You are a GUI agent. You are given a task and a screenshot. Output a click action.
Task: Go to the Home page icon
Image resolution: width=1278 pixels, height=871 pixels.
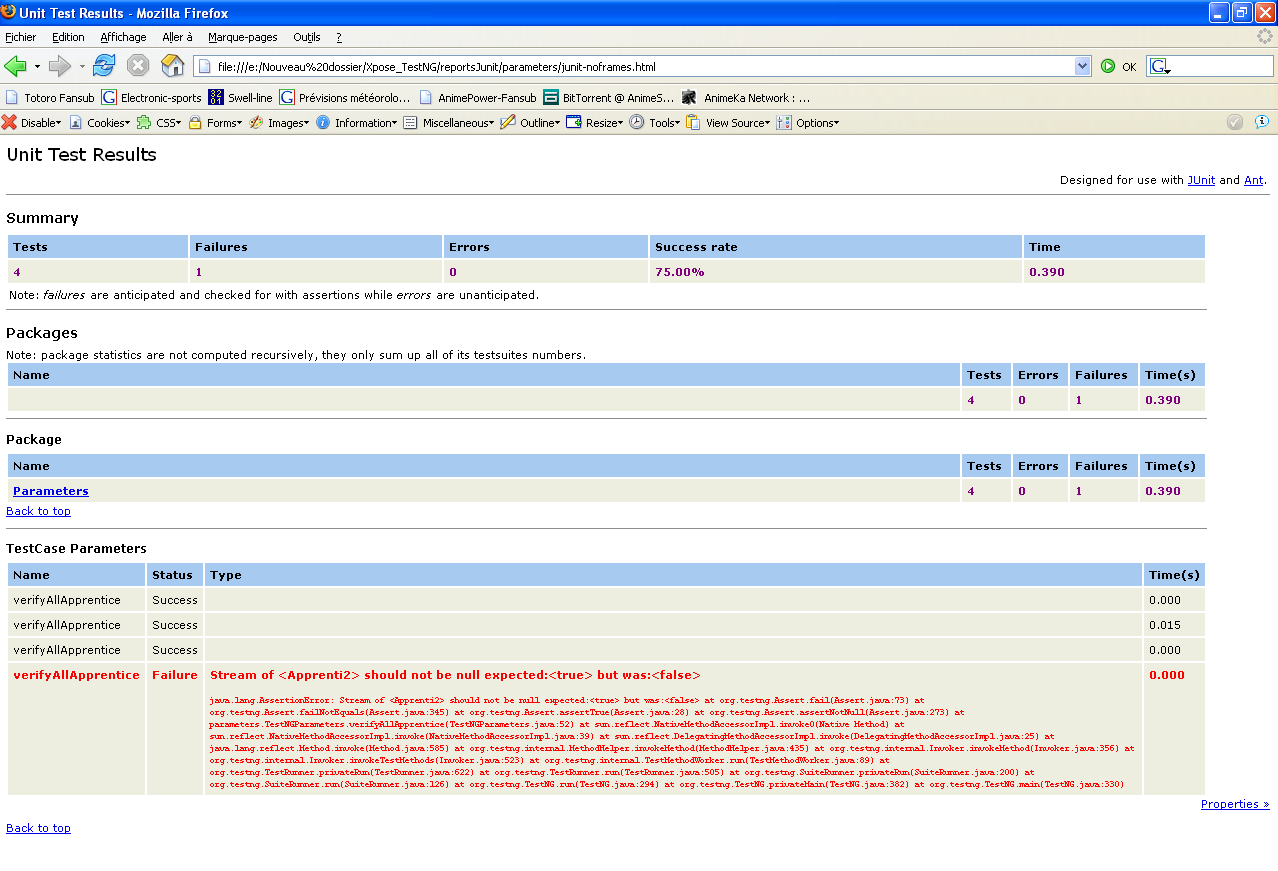click(x=173, y=66)
